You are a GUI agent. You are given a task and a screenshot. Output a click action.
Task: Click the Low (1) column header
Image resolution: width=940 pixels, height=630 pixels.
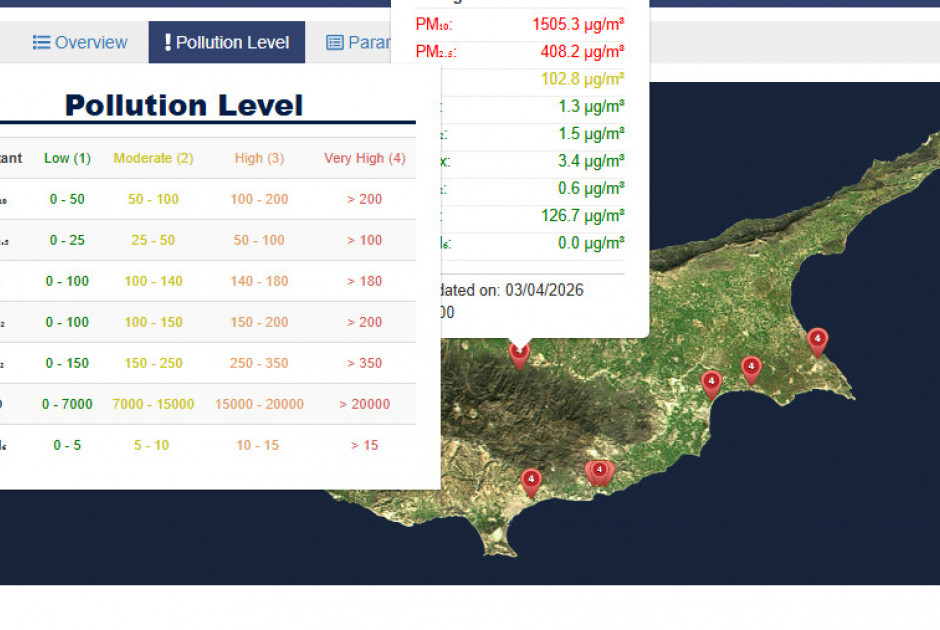pyautogui.click(x=67, y=158)
